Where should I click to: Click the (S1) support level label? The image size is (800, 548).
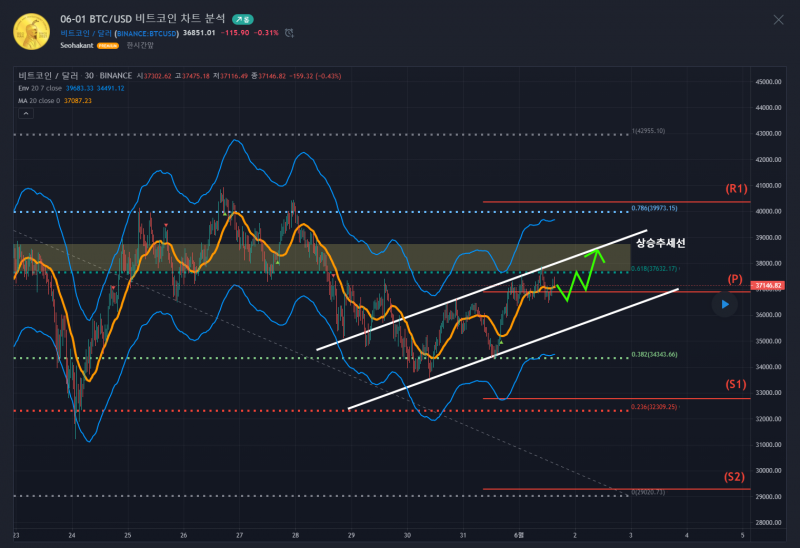point(736,384)
